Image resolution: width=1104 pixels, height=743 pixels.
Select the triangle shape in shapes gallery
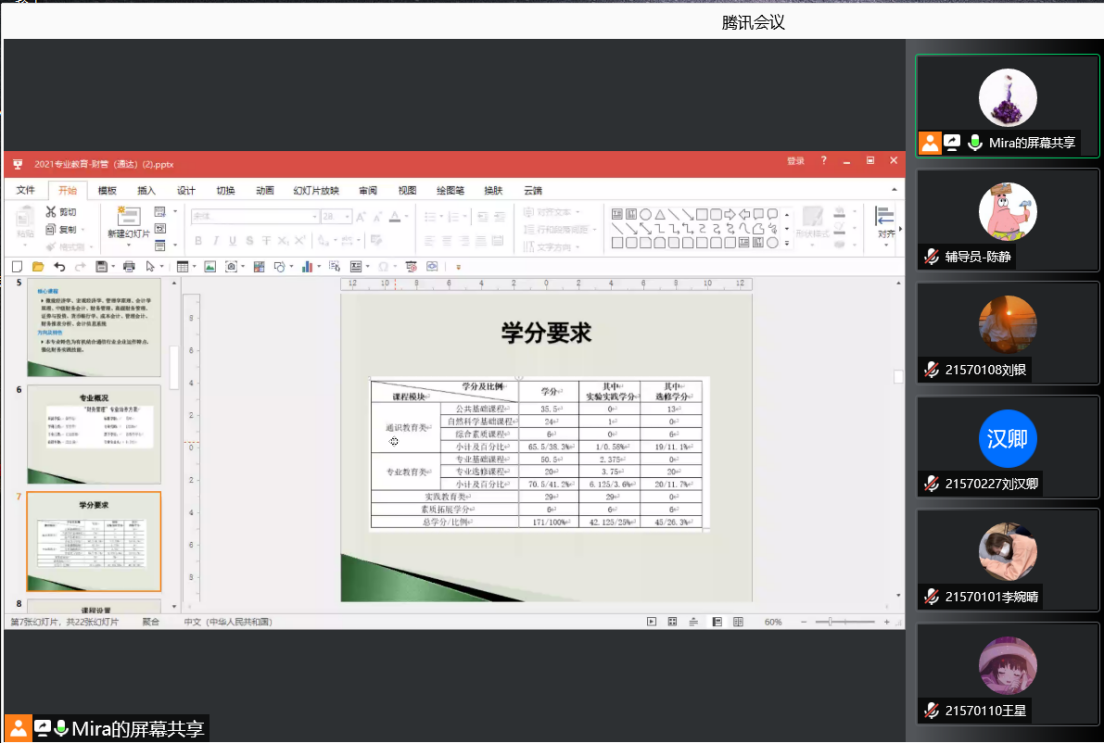[660, 214]
